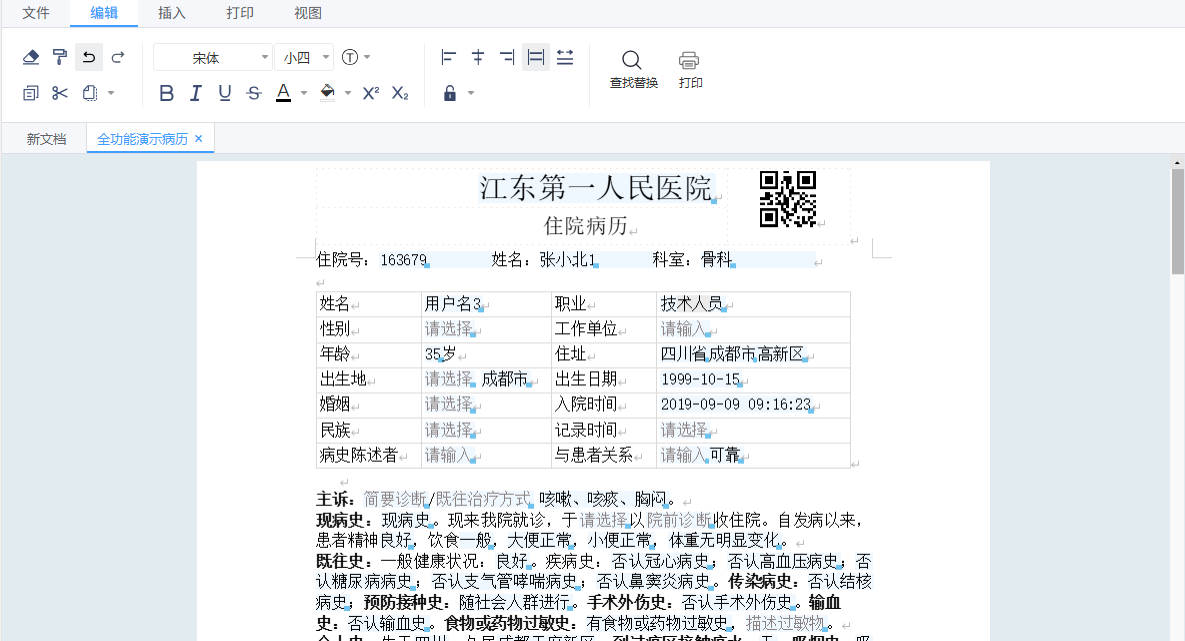Expand the lock protection dropdown arrow
This screenshot has height=641, width=1185.
coord(471,94)
